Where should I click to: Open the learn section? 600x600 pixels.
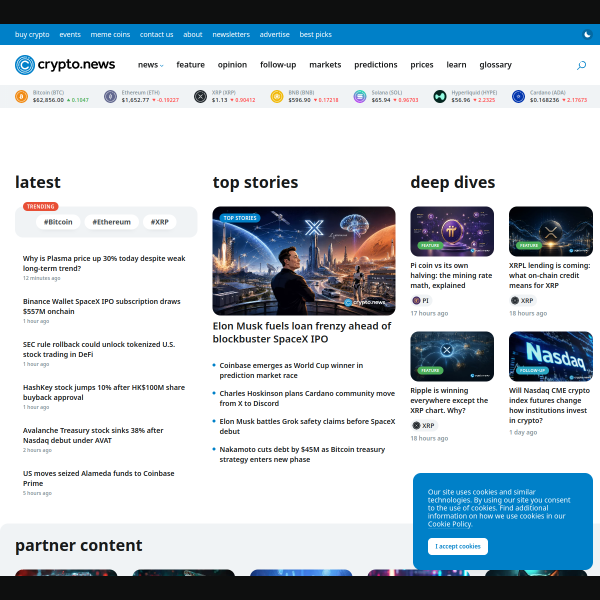coord(457,65)
